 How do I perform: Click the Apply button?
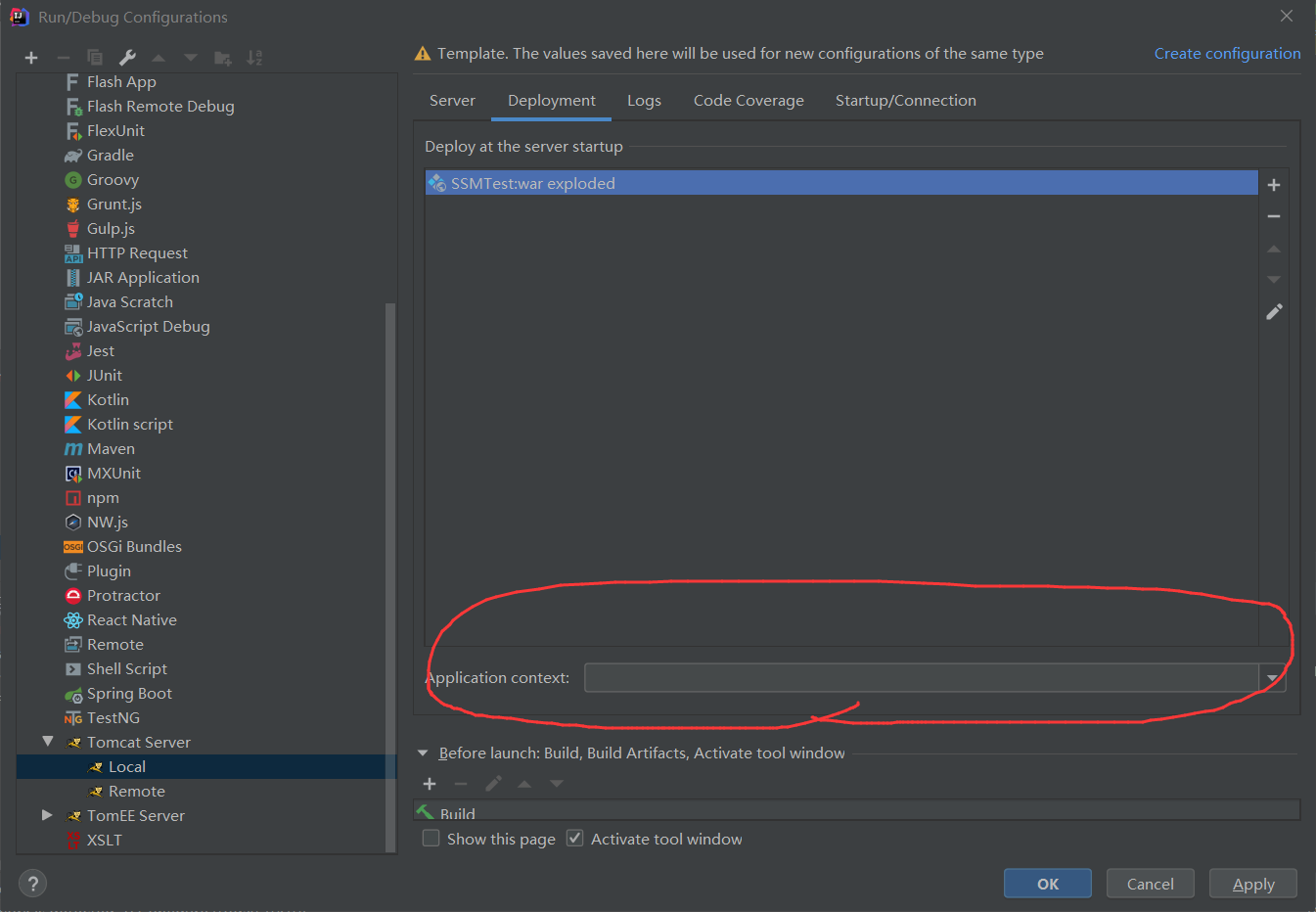(x=1253, y=884)
